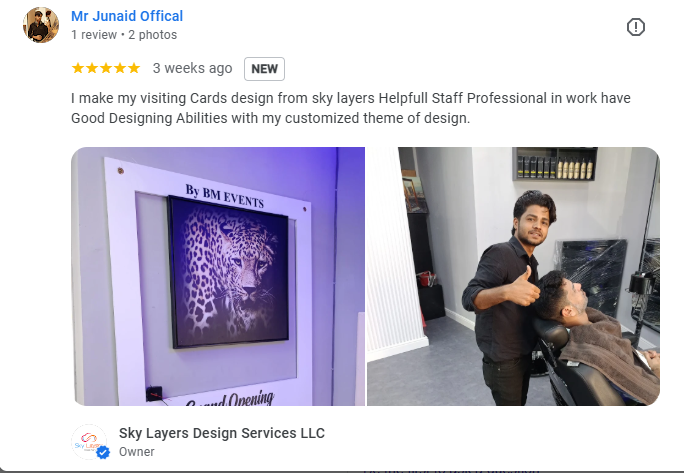Click the Sky Layers Design Services LLC name
The height and width of the screenshot is (473, 684).
pos(222,433)
